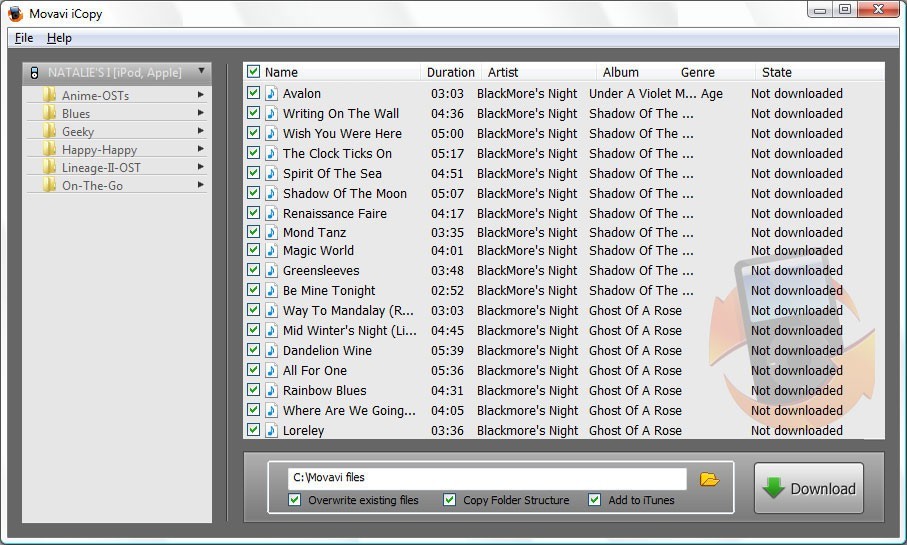Click the Lineage-II-OST folder icon
Image resolution: width=907 pixels, height=545 pixels.
50,167
